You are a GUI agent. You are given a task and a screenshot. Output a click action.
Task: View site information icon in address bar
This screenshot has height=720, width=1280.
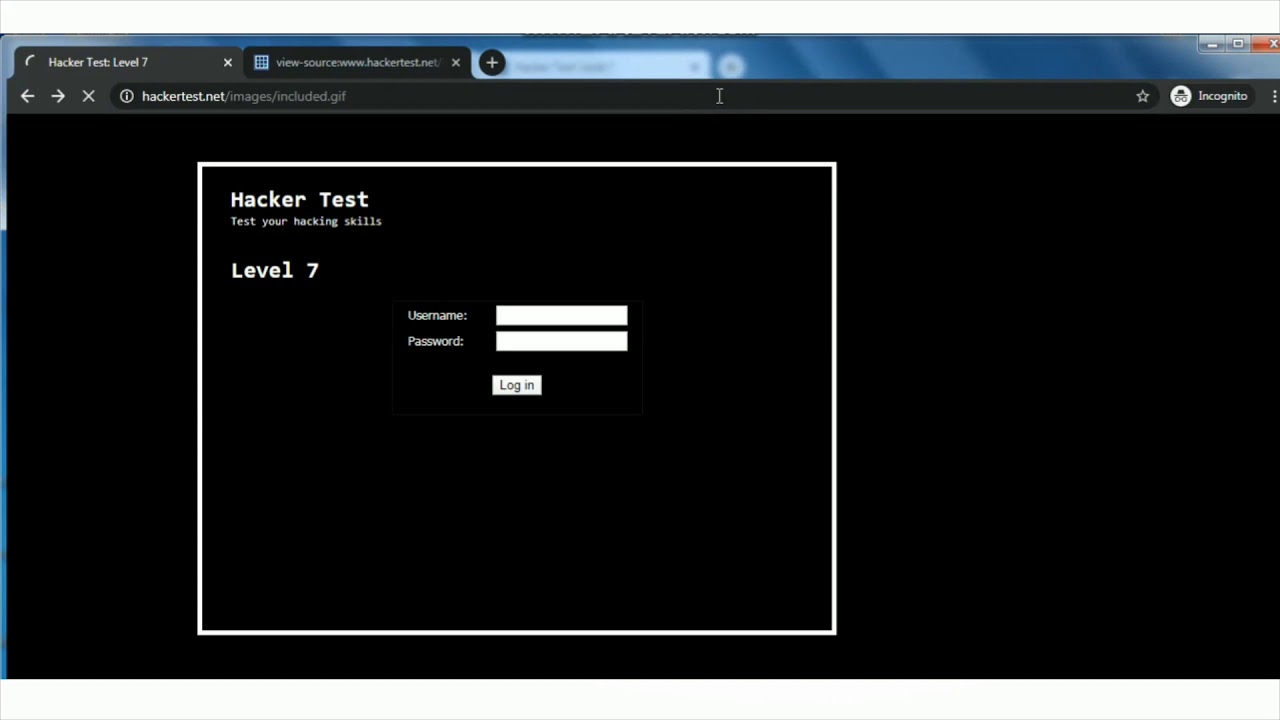(126, 96)
